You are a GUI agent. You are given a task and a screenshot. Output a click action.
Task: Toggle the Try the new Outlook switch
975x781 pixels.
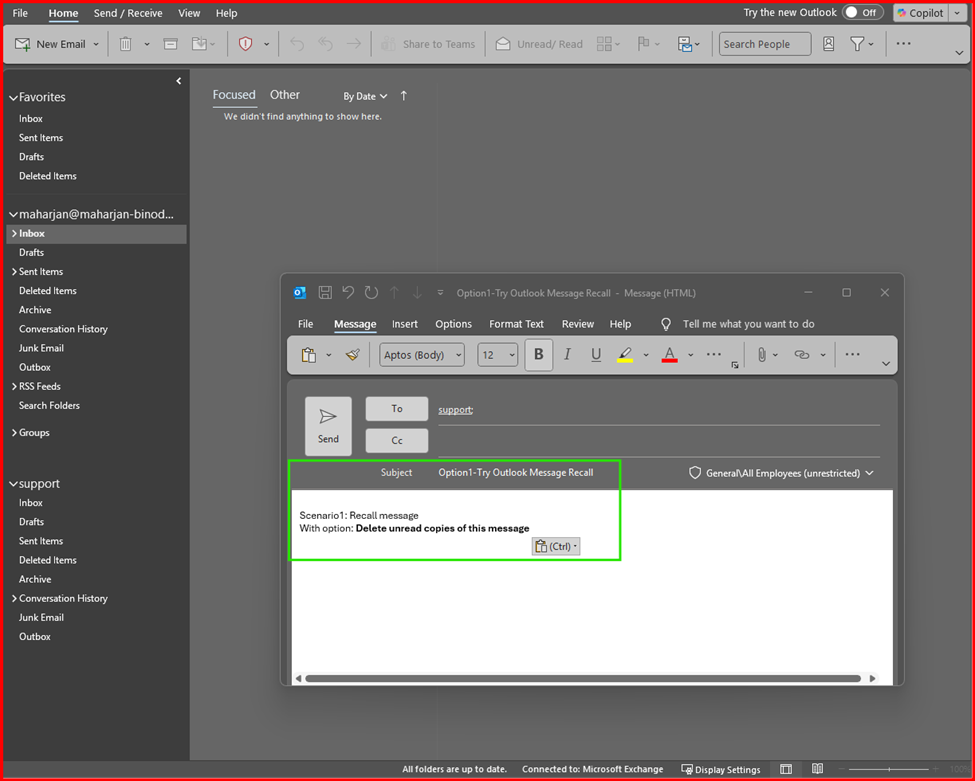(x=862, y=13)
